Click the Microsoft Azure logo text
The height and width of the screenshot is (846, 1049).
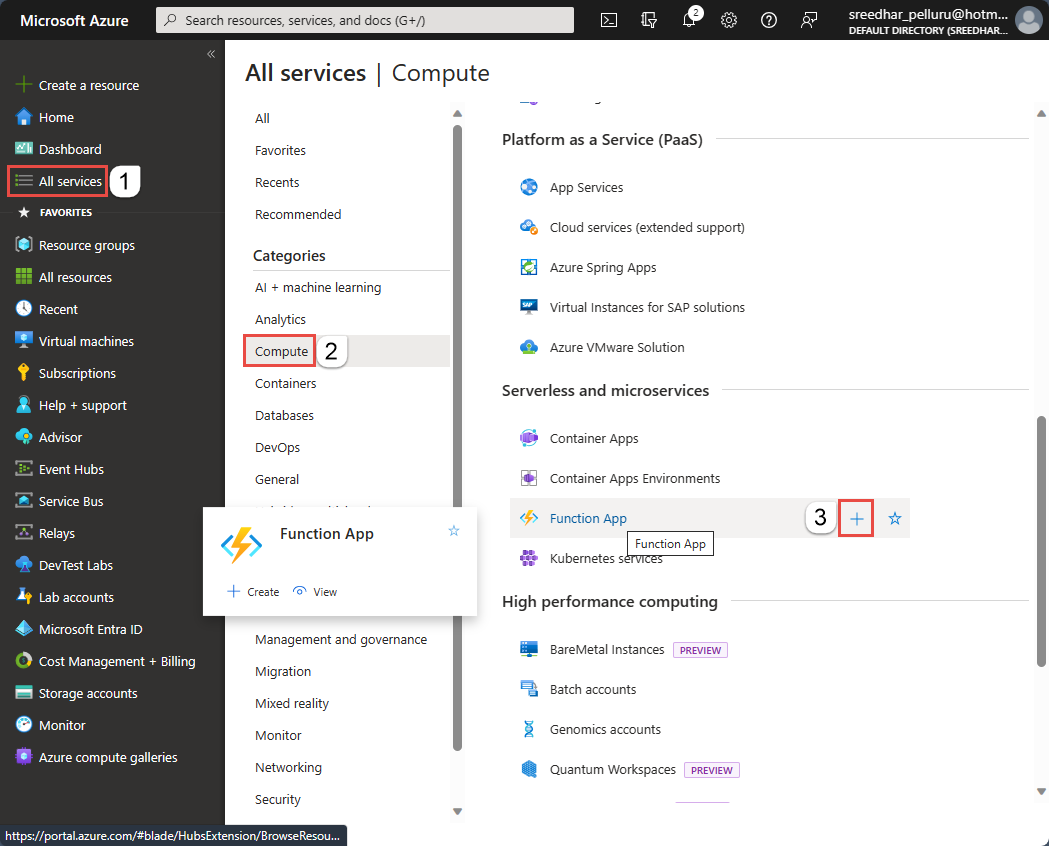pyautogui.click(x=74, y=21)
